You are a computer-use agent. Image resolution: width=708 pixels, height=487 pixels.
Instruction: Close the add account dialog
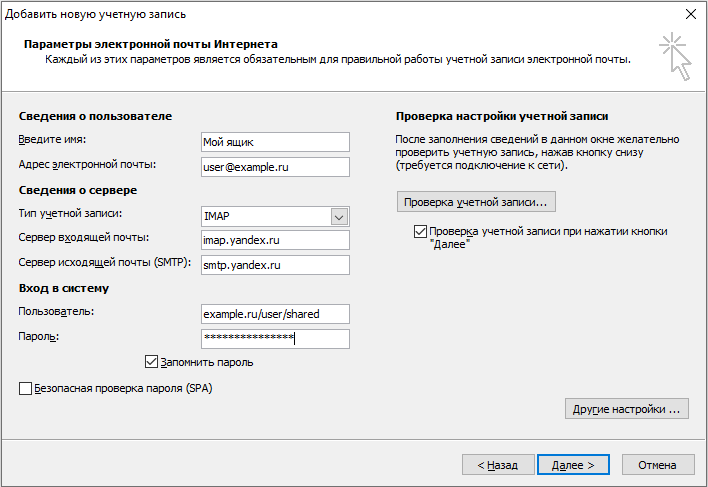(689, 14)
